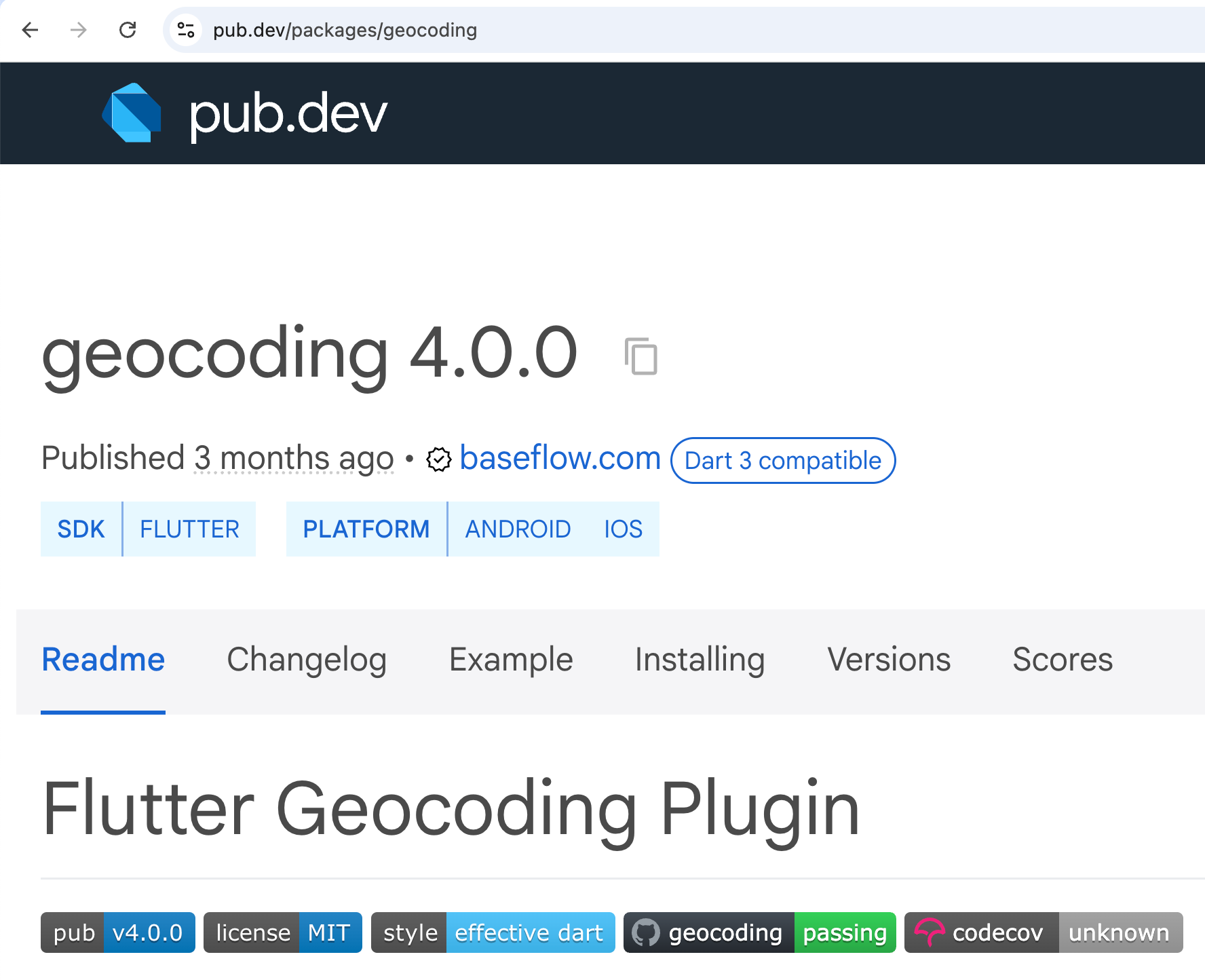Click the Dart 3 compatible badge
Viewport: 1205px width, 980px height.
[x=783, y=460]
